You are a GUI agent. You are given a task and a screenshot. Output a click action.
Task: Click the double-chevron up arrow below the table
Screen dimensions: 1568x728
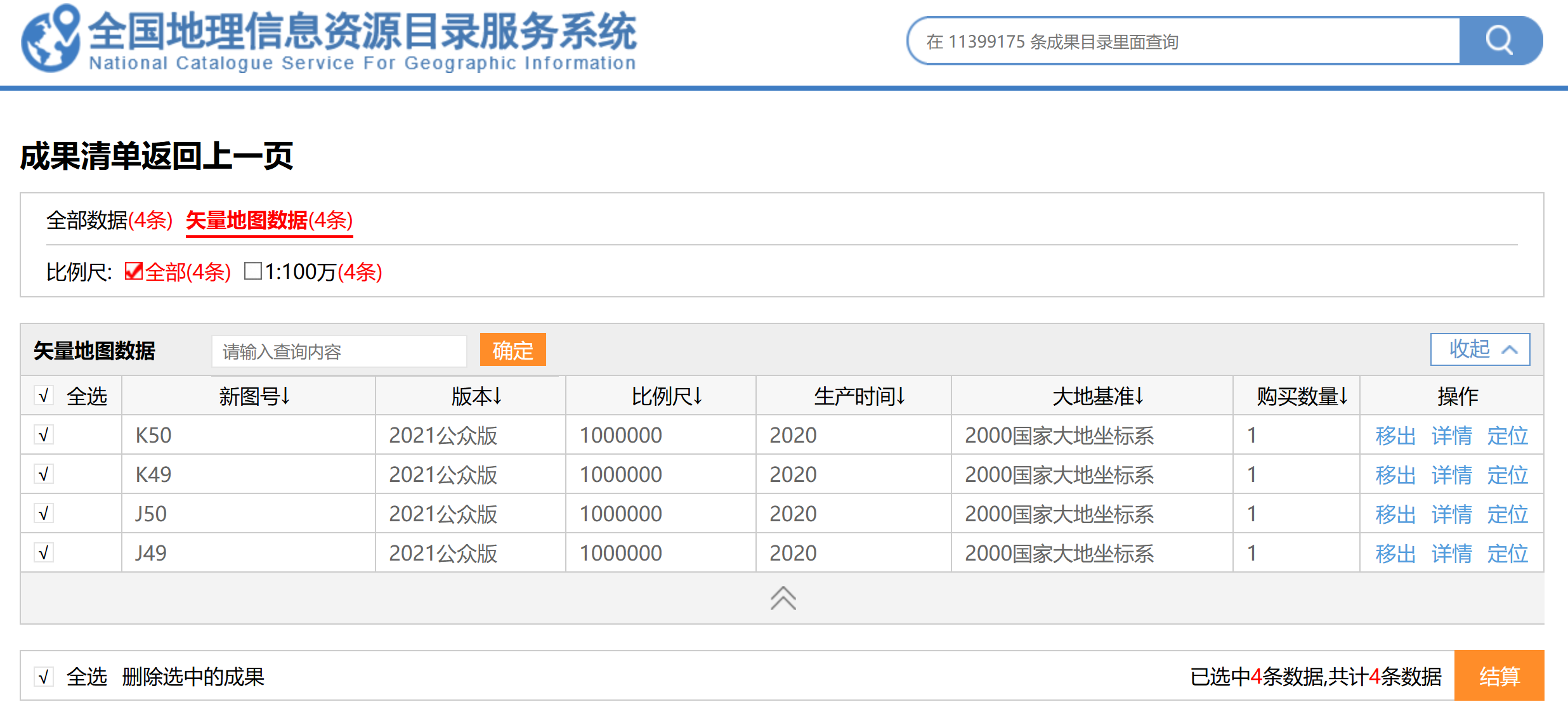[783, 598]
